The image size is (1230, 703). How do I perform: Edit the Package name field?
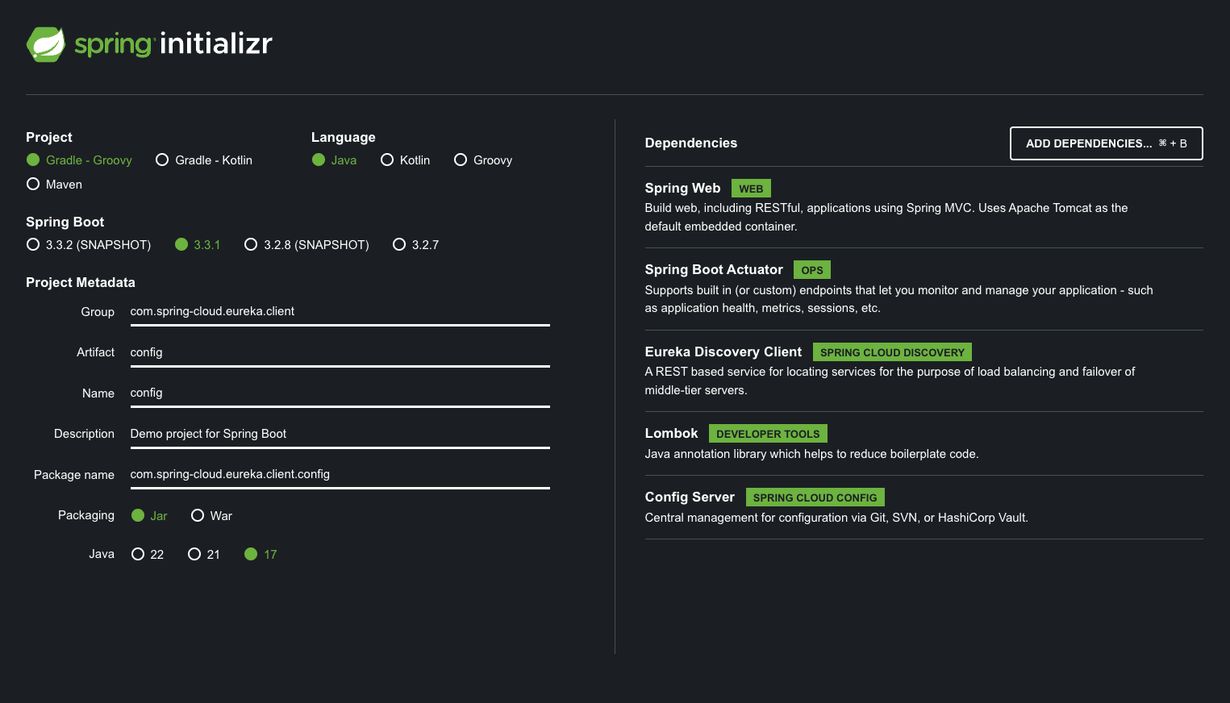[x=340, y=474]
